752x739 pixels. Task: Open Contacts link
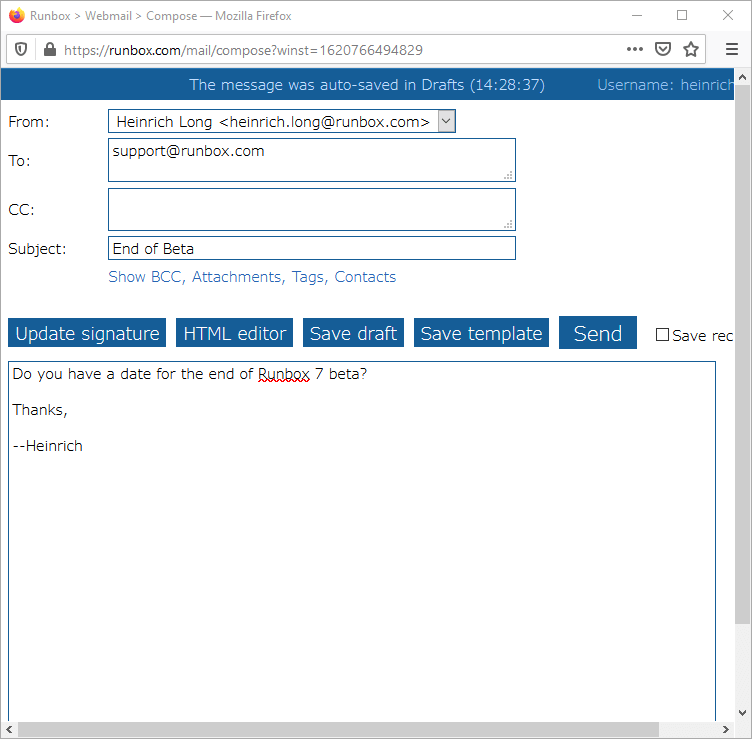click(365, 277)
